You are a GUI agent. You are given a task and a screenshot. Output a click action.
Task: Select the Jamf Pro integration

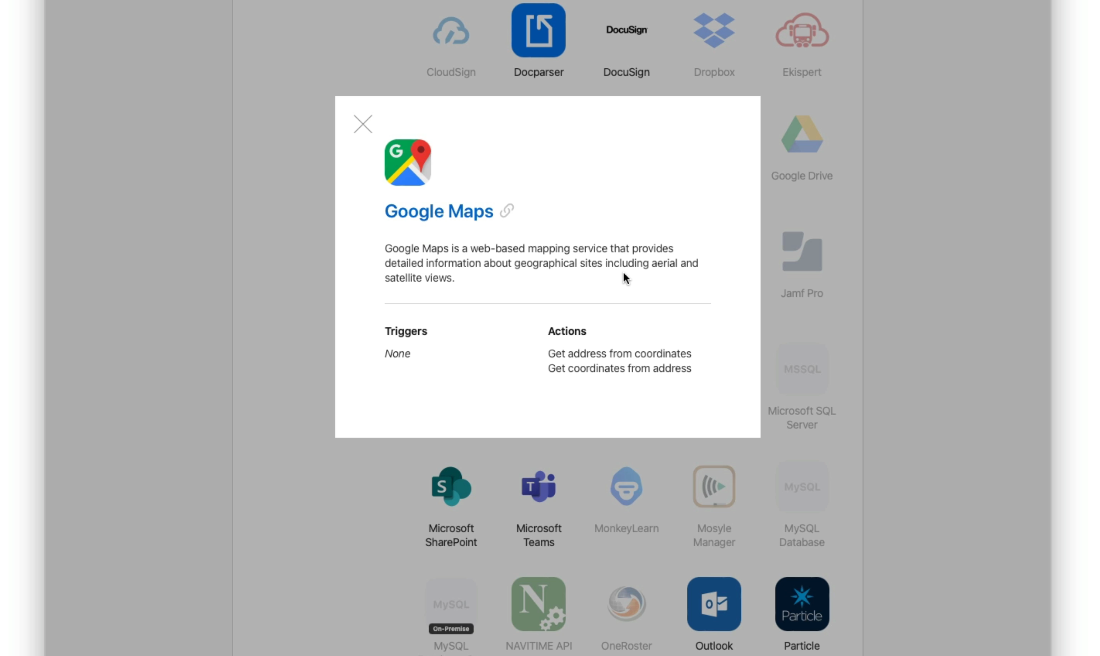(x=802, y=252)
